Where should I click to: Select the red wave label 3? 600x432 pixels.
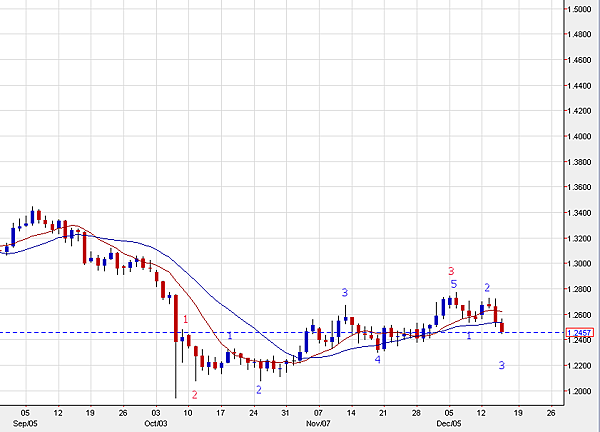pyautogui.click(x=451, y=271)
